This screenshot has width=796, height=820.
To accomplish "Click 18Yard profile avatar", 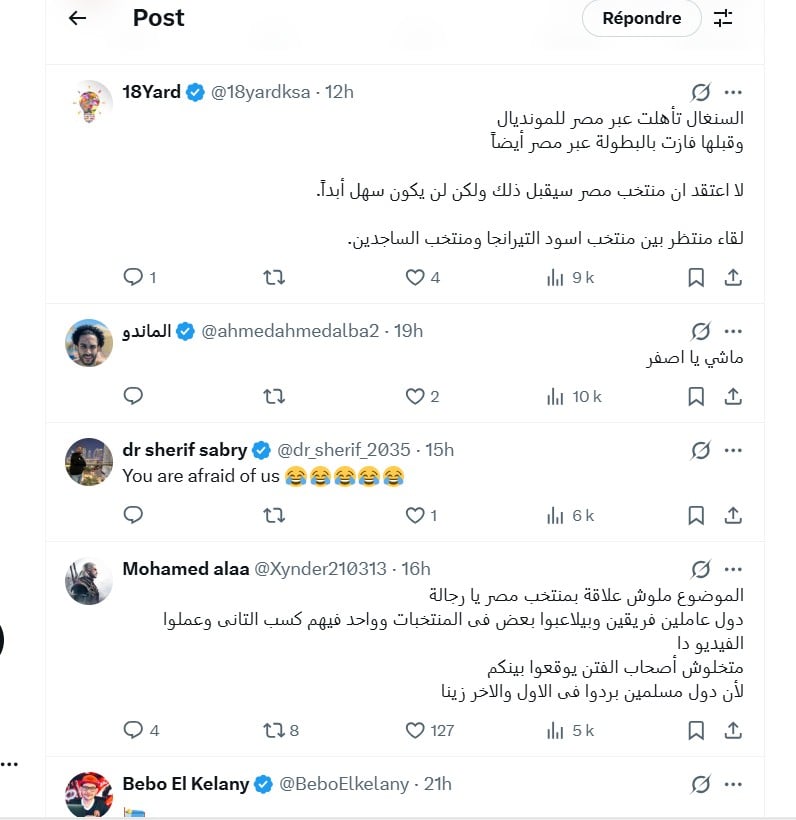I will (91, 102).
